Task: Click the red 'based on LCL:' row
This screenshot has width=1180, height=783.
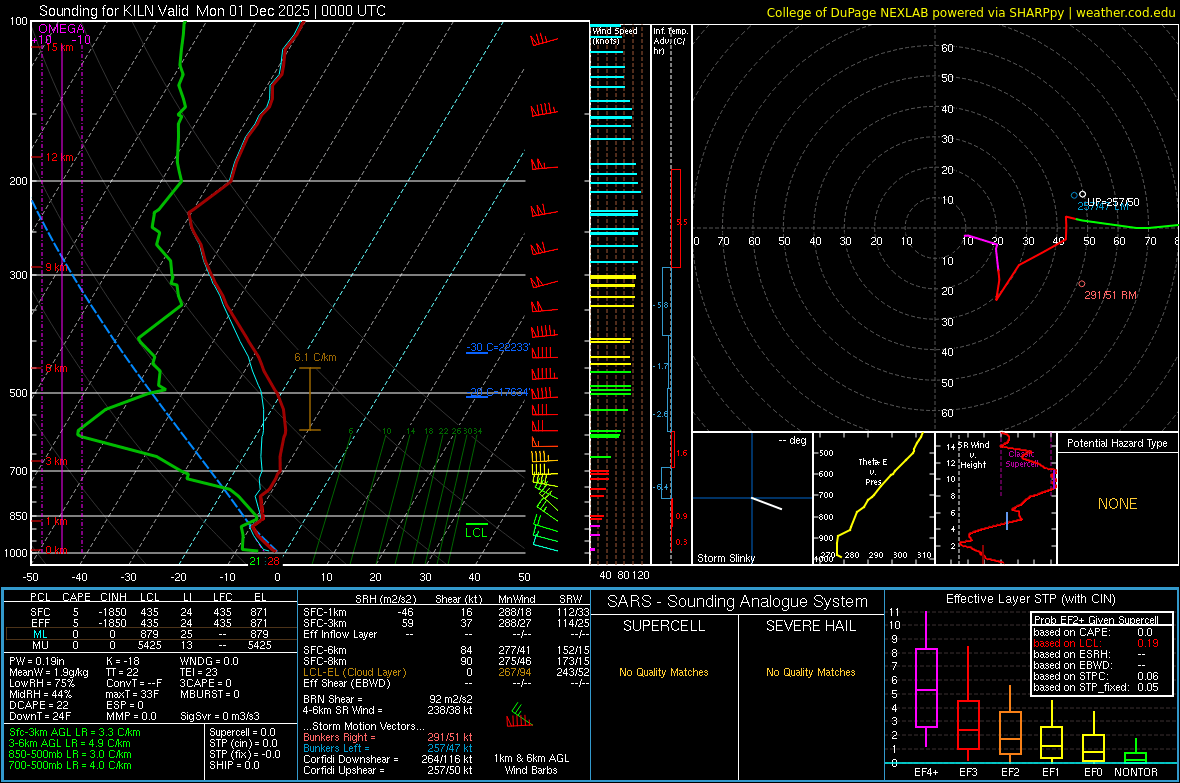Action: tap(1096, 643)
